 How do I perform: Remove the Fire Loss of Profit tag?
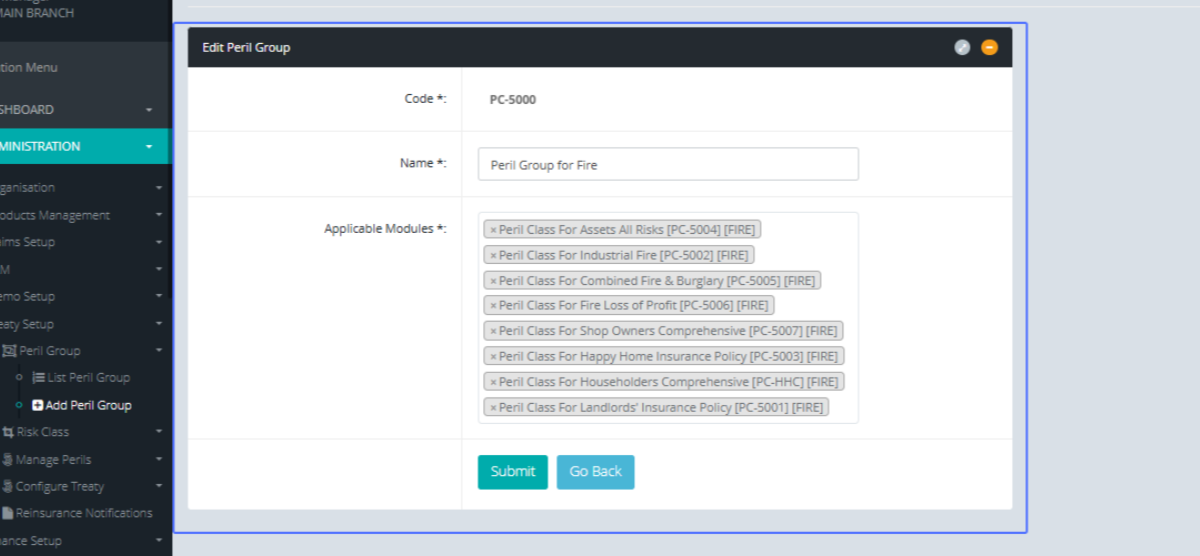(x=493, y=306)
